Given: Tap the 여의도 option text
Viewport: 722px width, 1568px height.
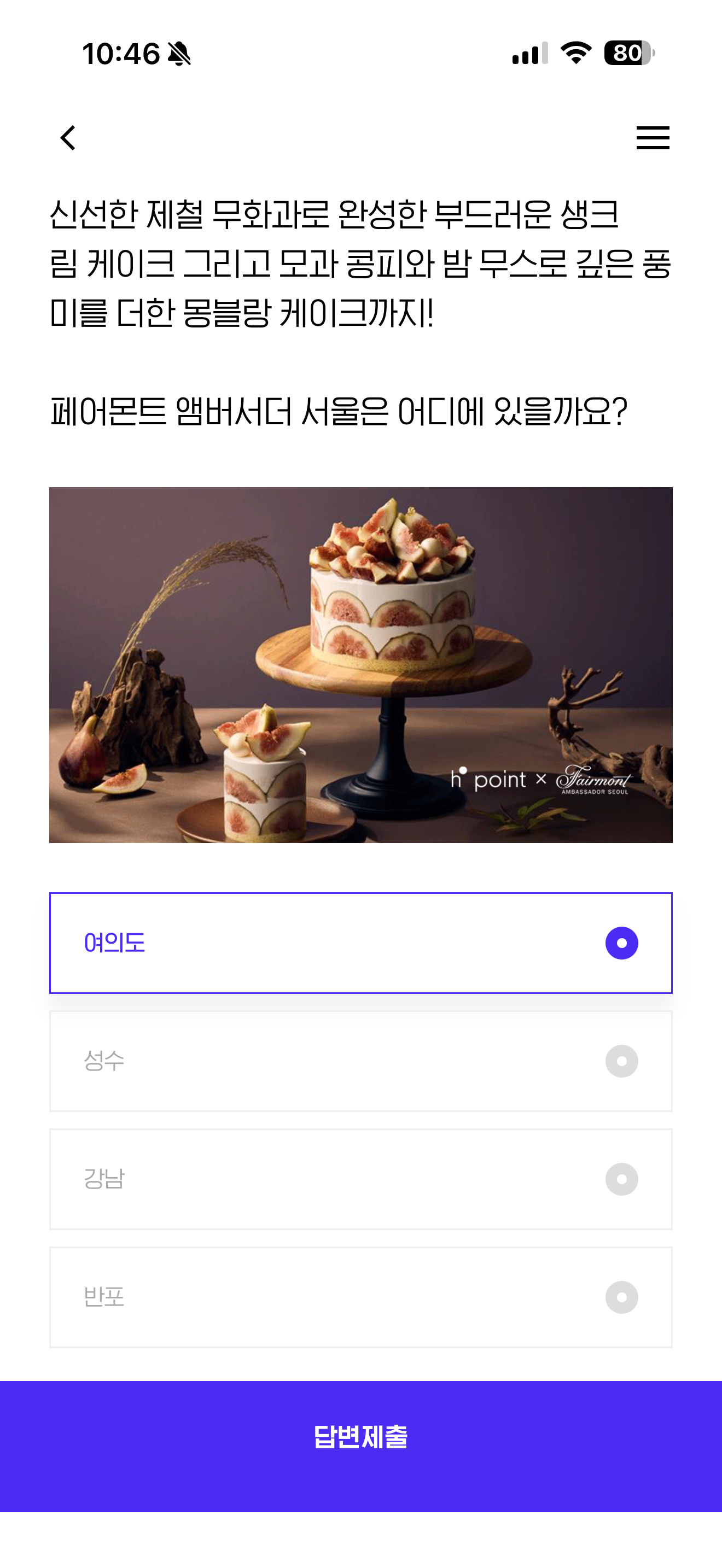Looking at the screenshot, I should tap(114, 943).
